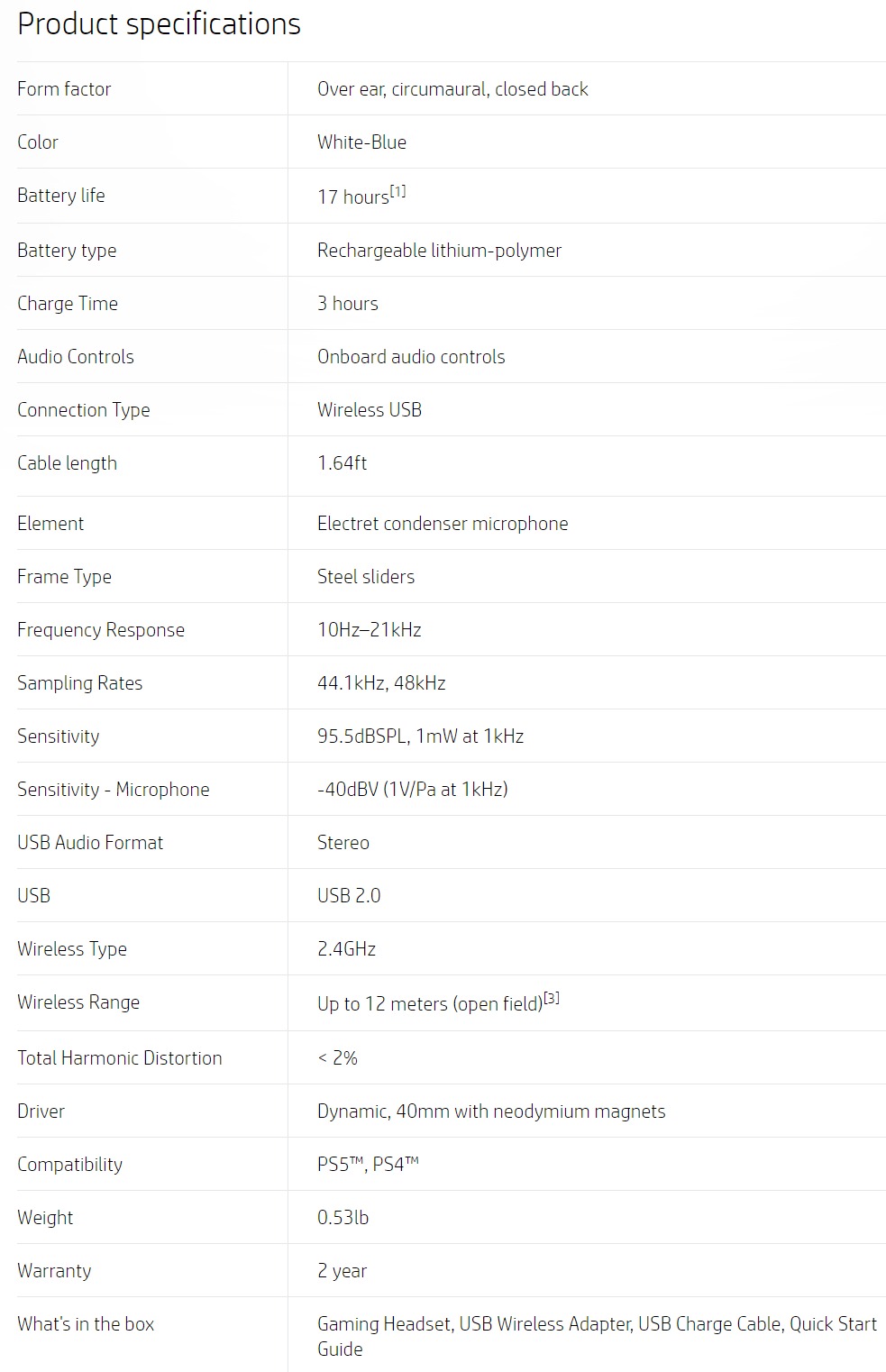The height and width of the screenshot is (1372, 886).
Task: Select the 44.1kHz, 48kHz sampling rates value
Action: 381,682
